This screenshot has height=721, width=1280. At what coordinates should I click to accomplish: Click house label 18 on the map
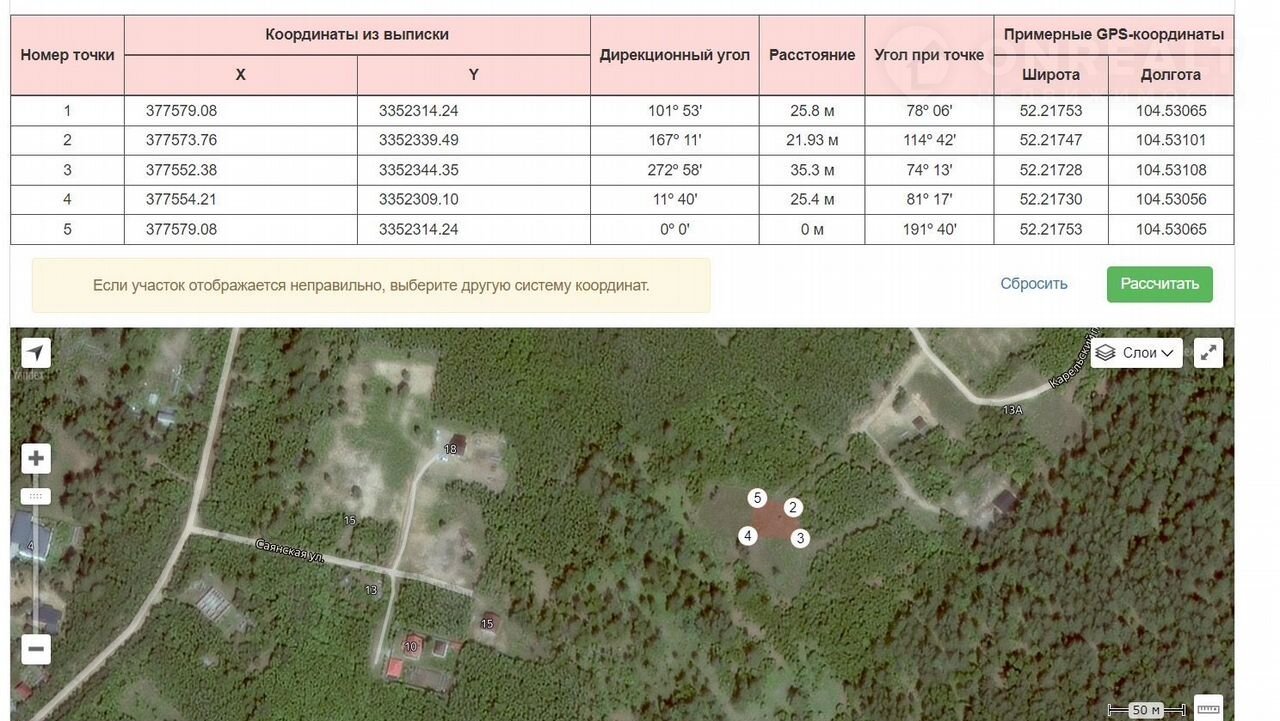click(450, 449)
